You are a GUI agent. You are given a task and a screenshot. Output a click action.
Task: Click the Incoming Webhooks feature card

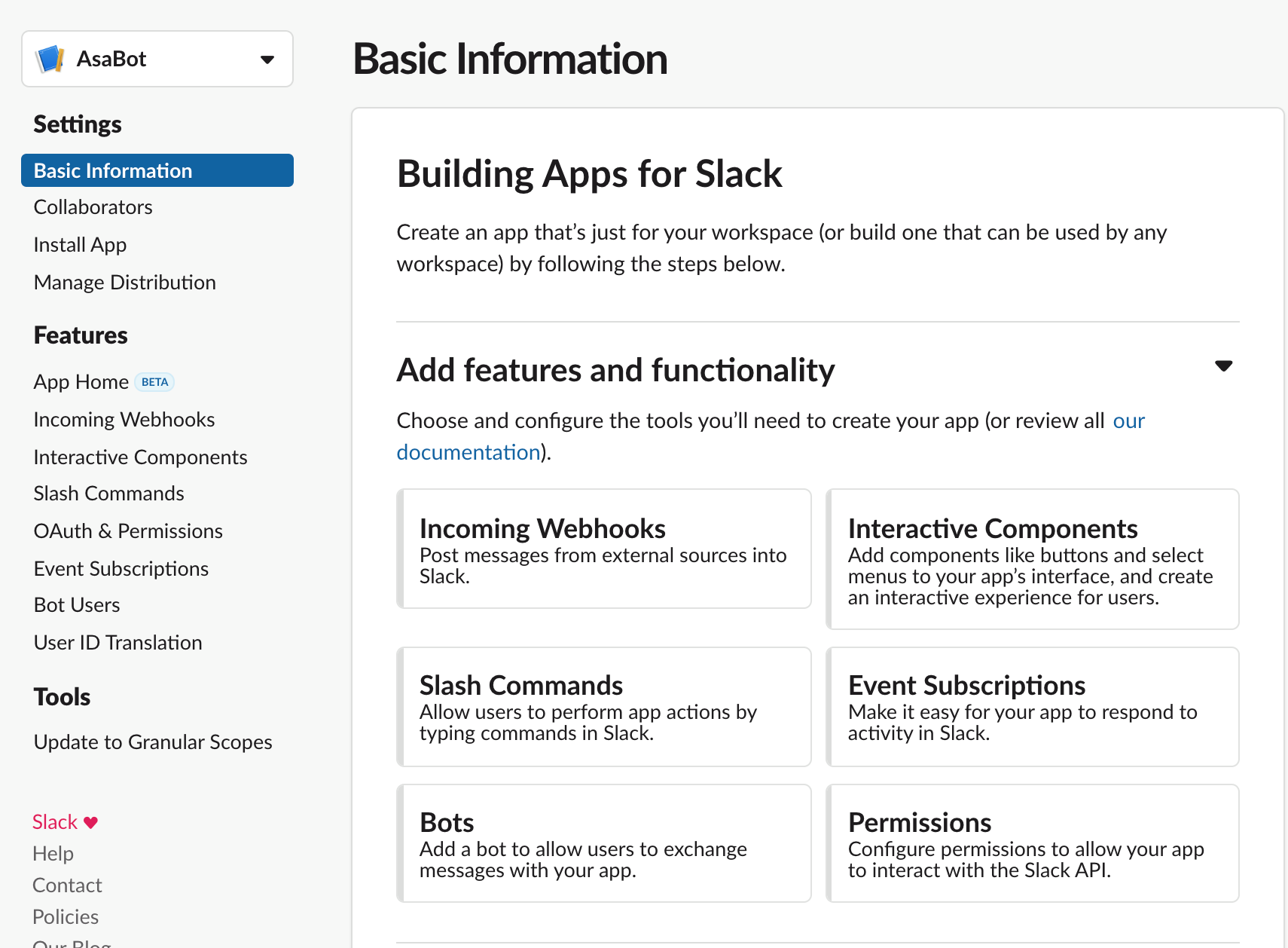click(604, 549)
